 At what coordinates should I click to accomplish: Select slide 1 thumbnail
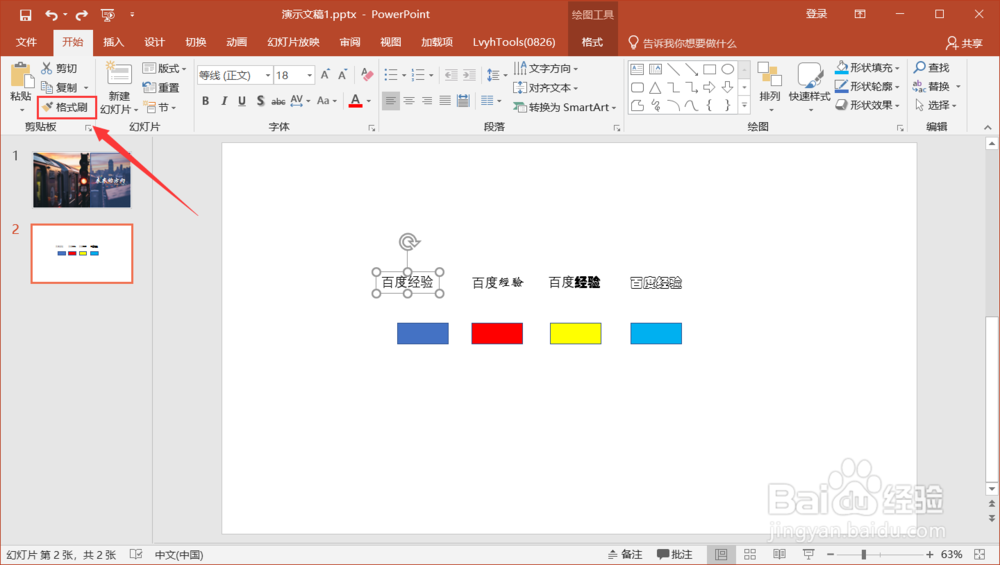click(x=82, y=180)
